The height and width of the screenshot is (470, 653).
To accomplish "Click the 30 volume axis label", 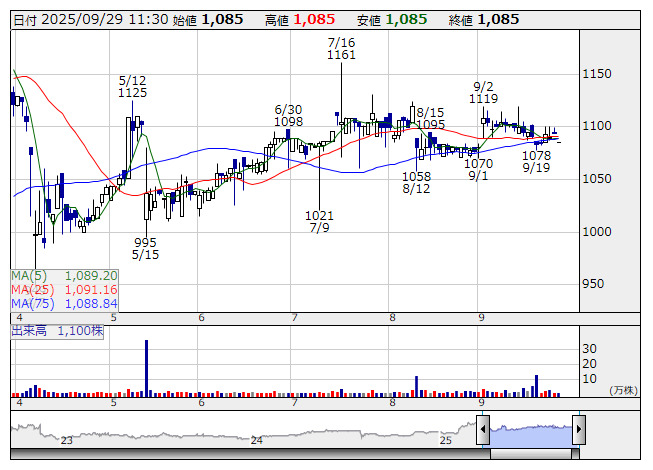I will pos(589,349).
